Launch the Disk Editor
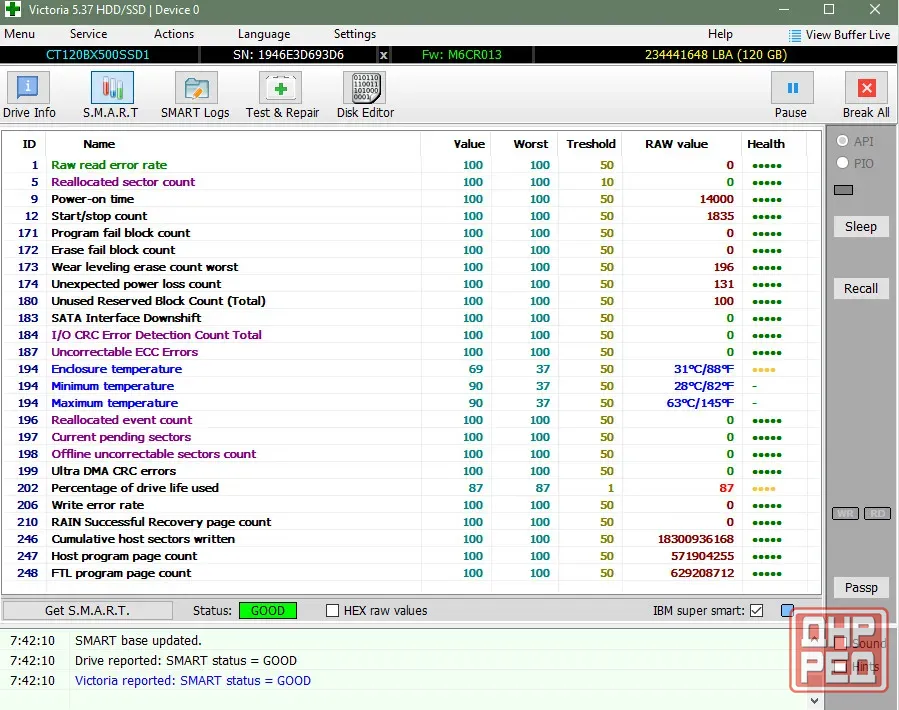The width and height of the screenshot is (899, 710). [365, 95]
